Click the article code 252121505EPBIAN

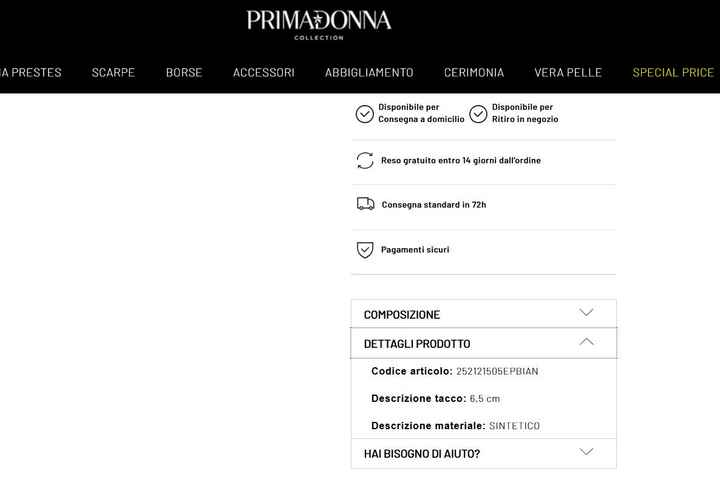click(497, 371)
